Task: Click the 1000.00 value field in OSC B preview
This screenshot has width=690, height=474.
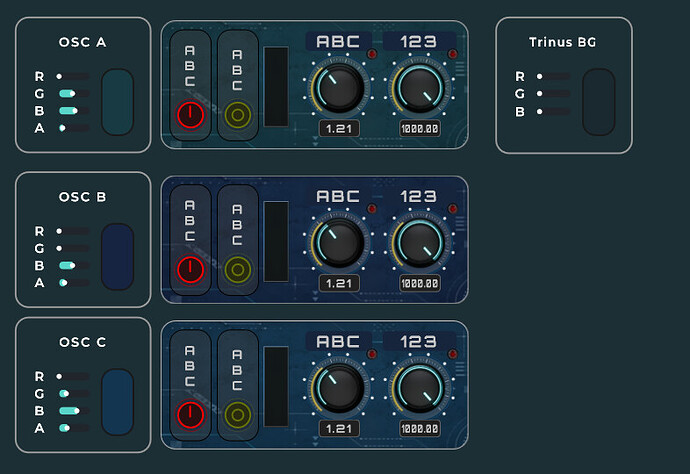Action: [x=420, y=283]
